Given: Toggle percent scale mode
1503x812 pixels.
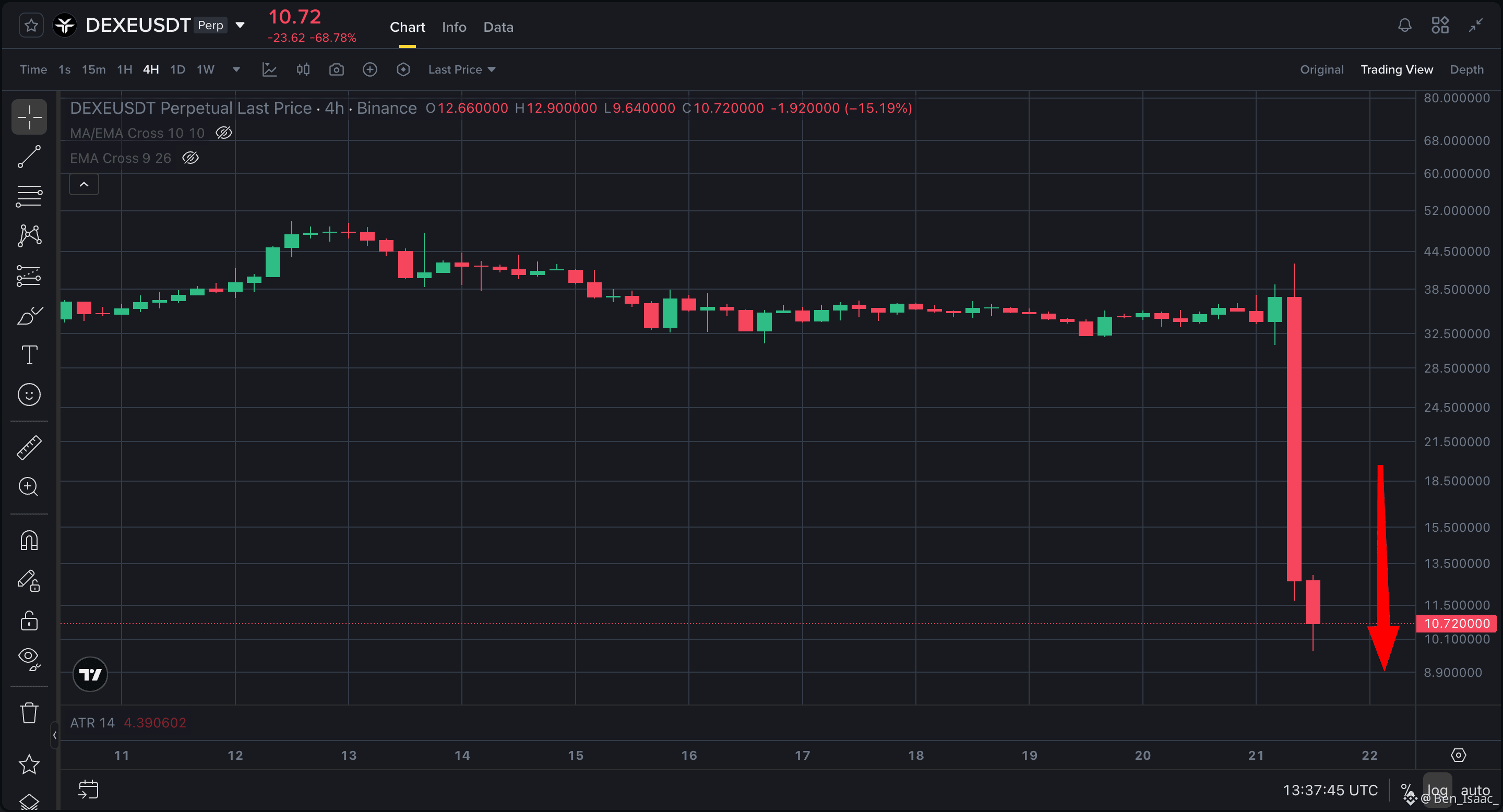Looking at the screenshot, I should click(1407, 791).
